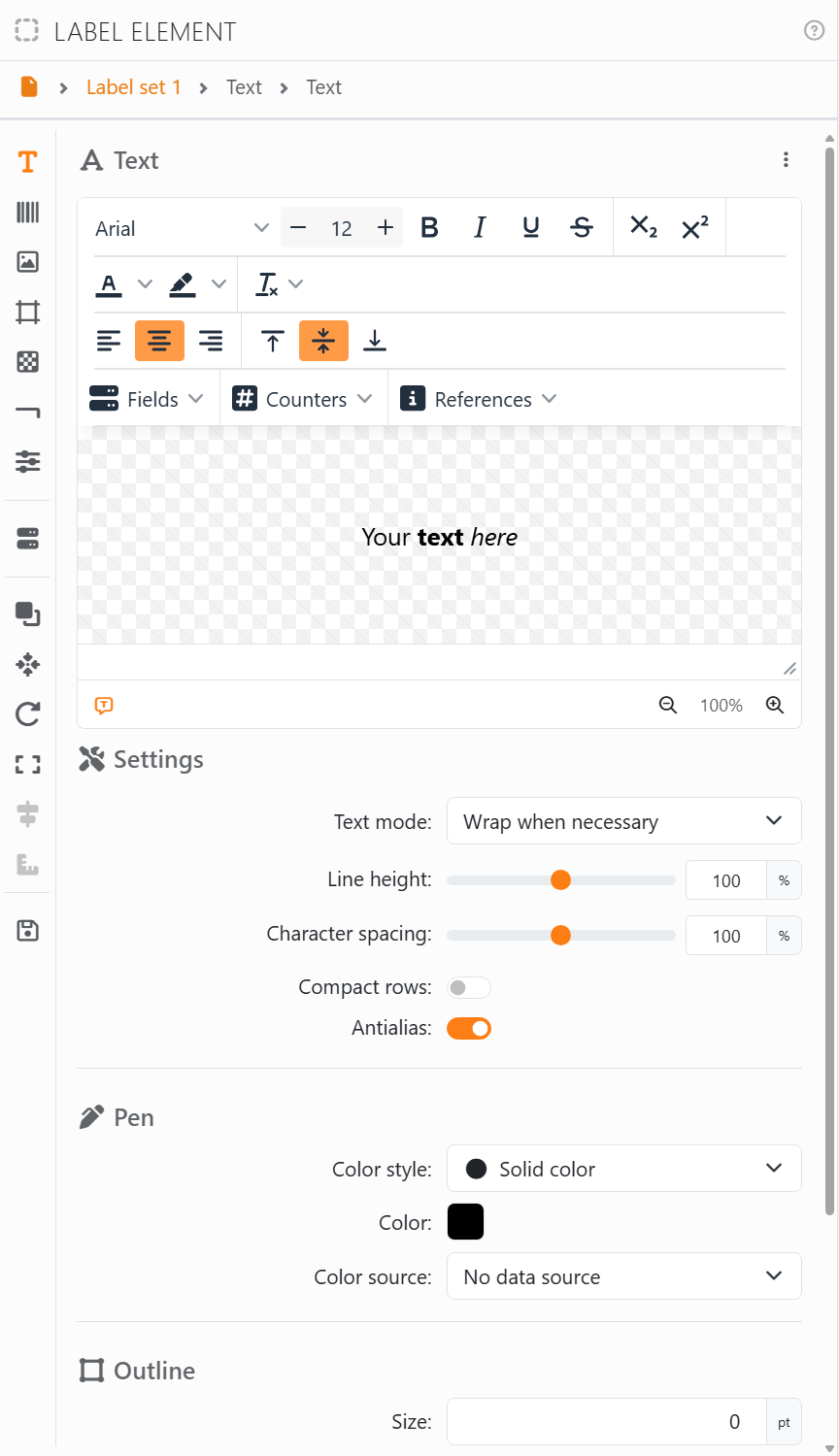Align text left
This screenshot has width=839, height=1456.
click(109, 341)
